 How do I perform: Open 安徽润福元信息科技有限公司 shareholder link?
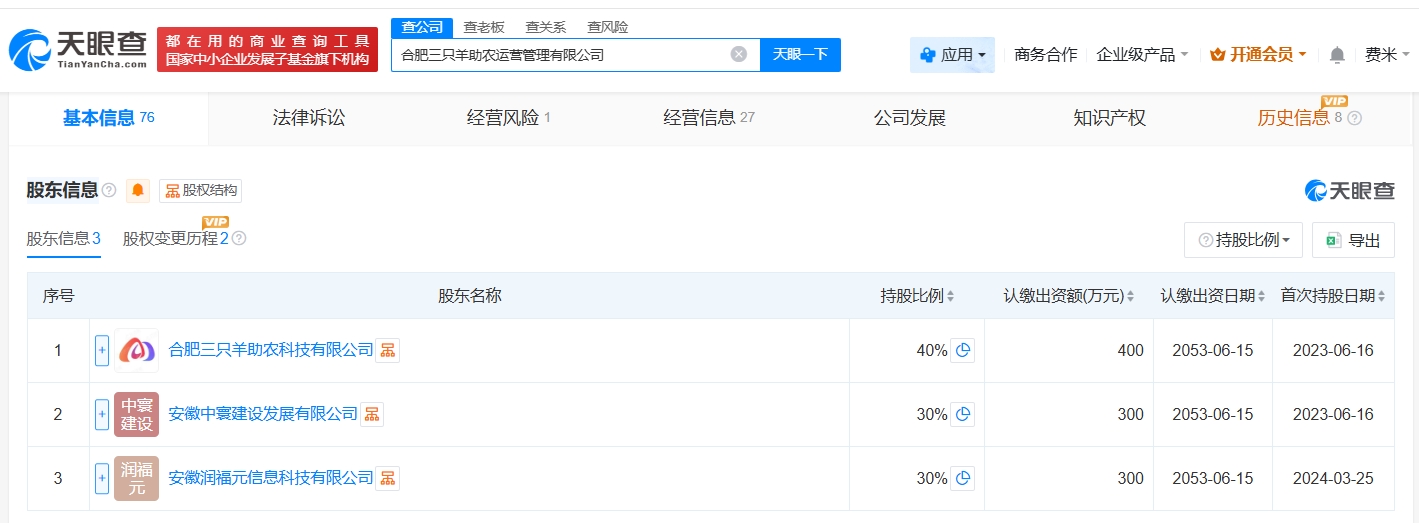click(x=270, y=478)
